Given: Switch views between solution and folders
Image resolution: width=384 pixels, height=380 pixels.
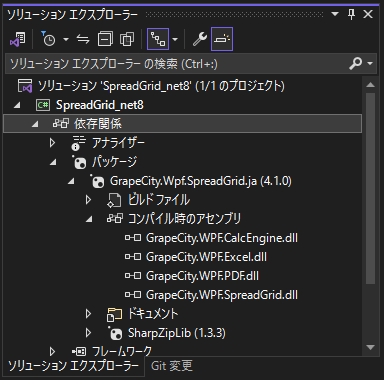Looking at the screenshot, I should point(18,39).
